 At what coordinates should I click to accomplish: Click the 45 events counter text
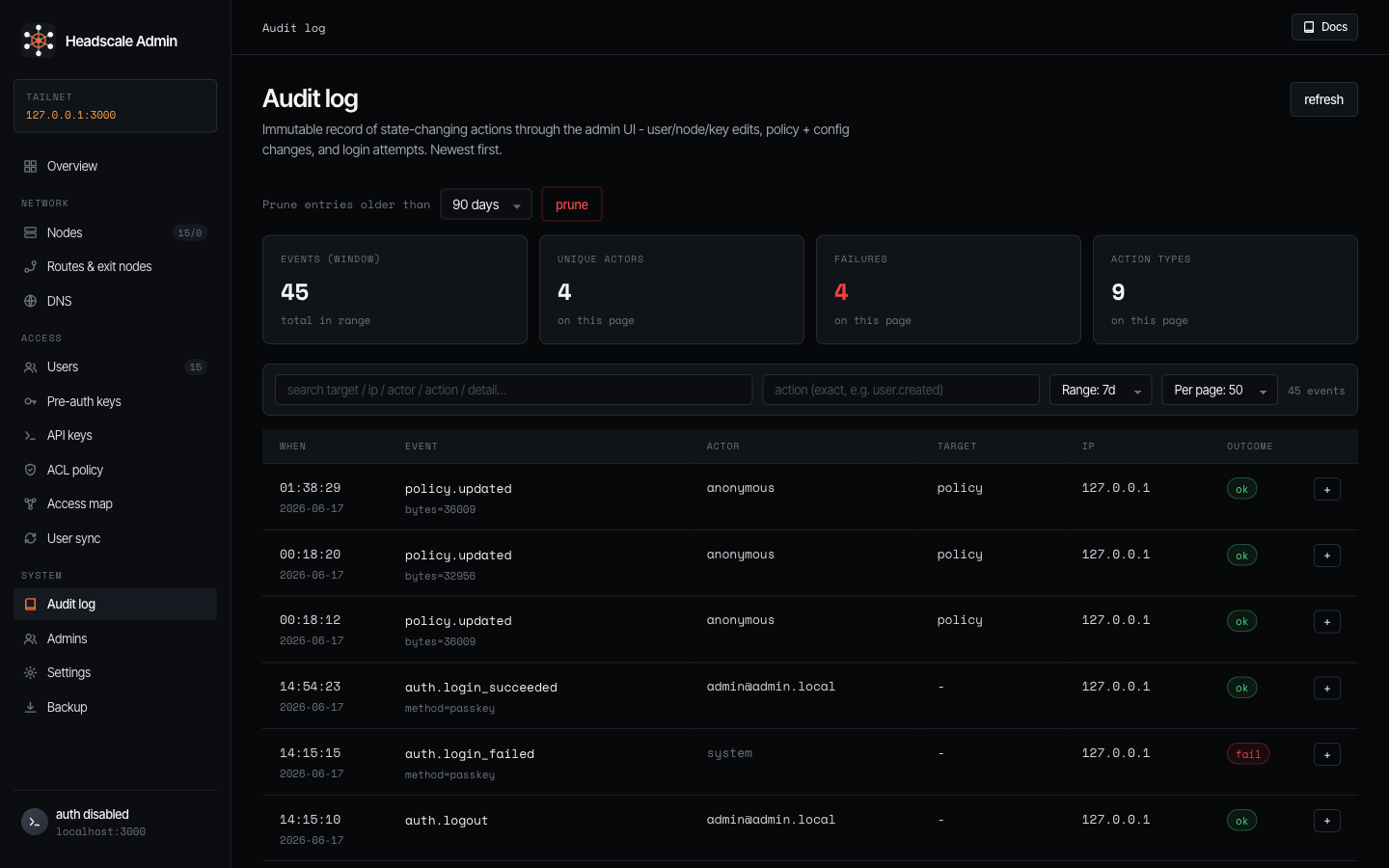click(1317, 391)
